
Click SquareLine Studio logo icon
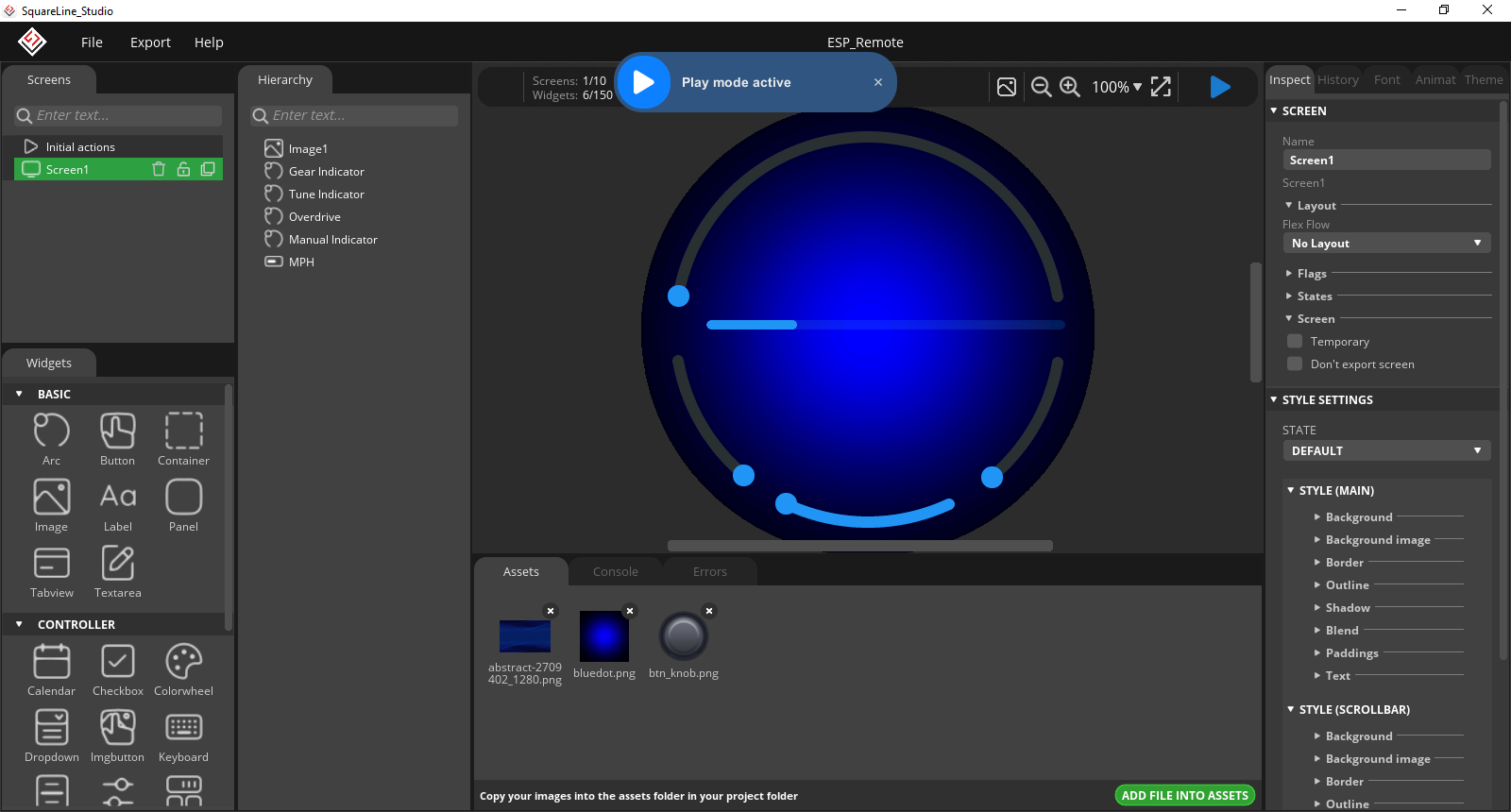point(32,42)
